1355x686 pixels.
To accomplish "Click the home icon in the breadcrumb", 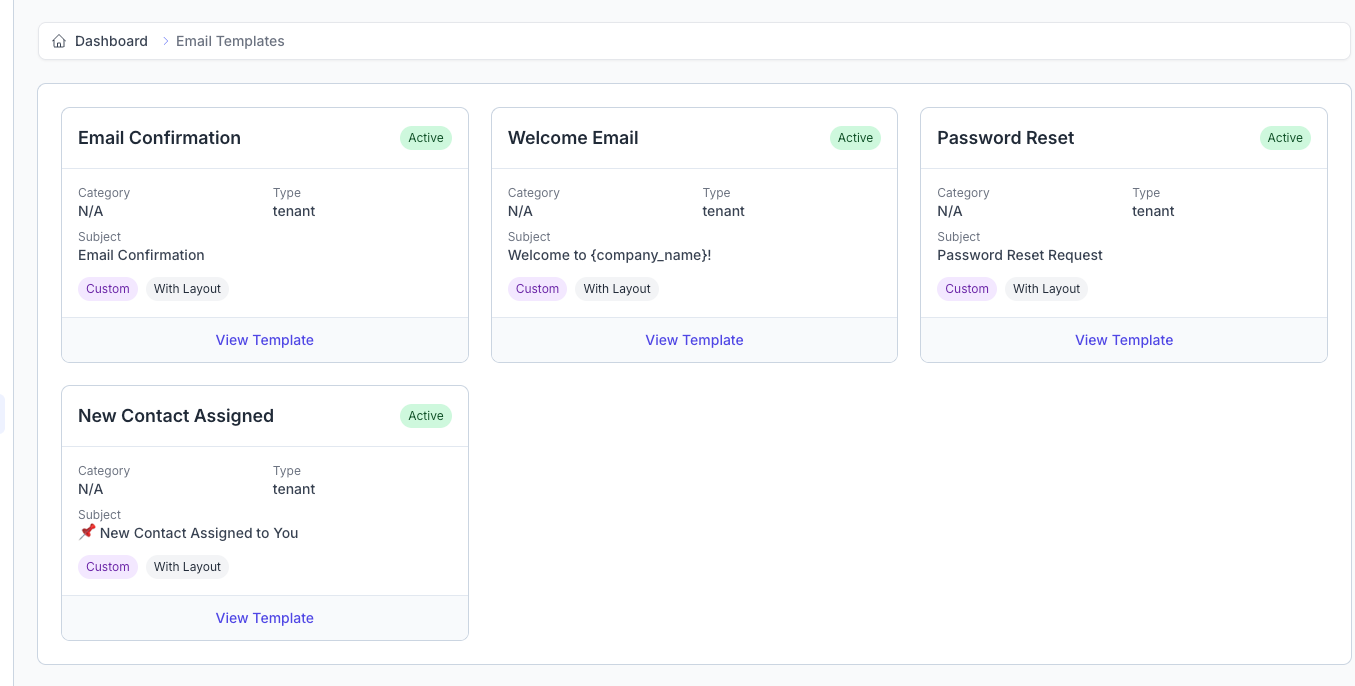I will (x=58, y=41).
